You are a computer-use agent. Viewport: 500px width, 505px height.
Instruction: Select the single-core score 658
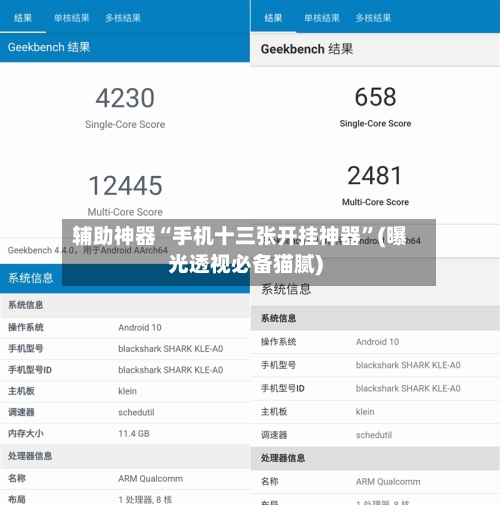pos(375,97)
